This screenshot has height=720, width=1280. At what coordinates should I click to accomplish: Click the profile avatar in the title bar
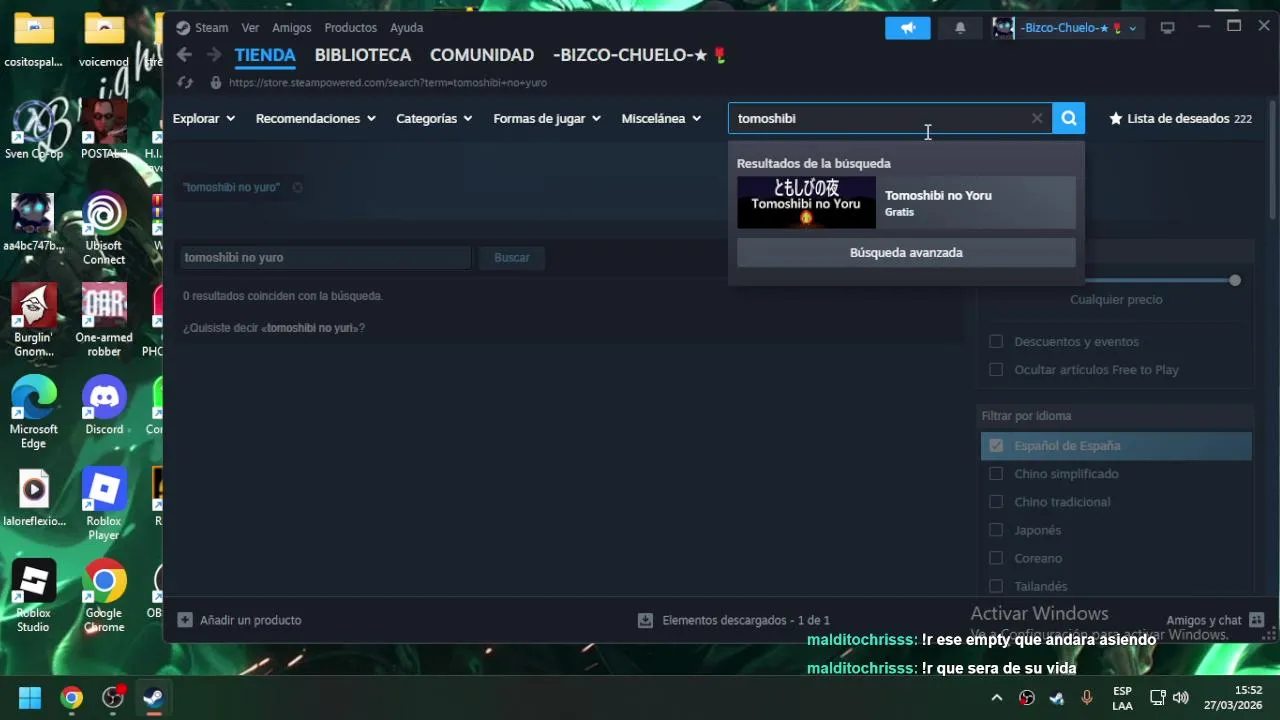1003,28
